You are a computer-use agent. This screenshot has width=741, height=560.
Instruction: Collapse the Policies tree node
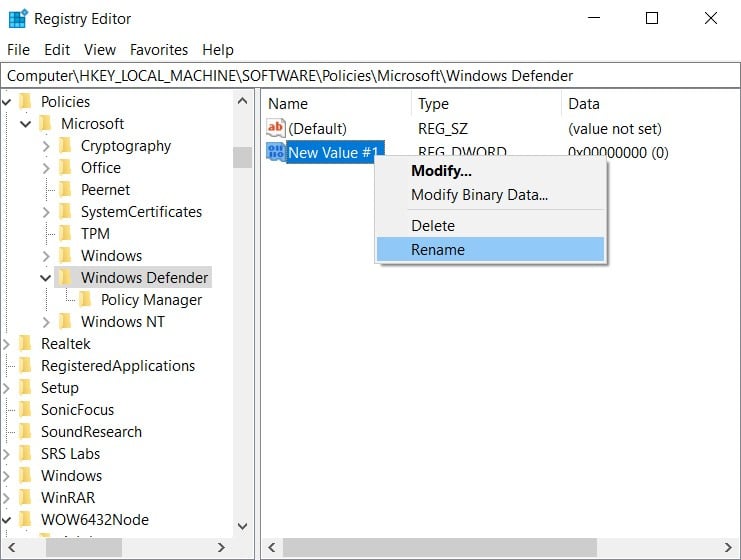click(6, 102)
